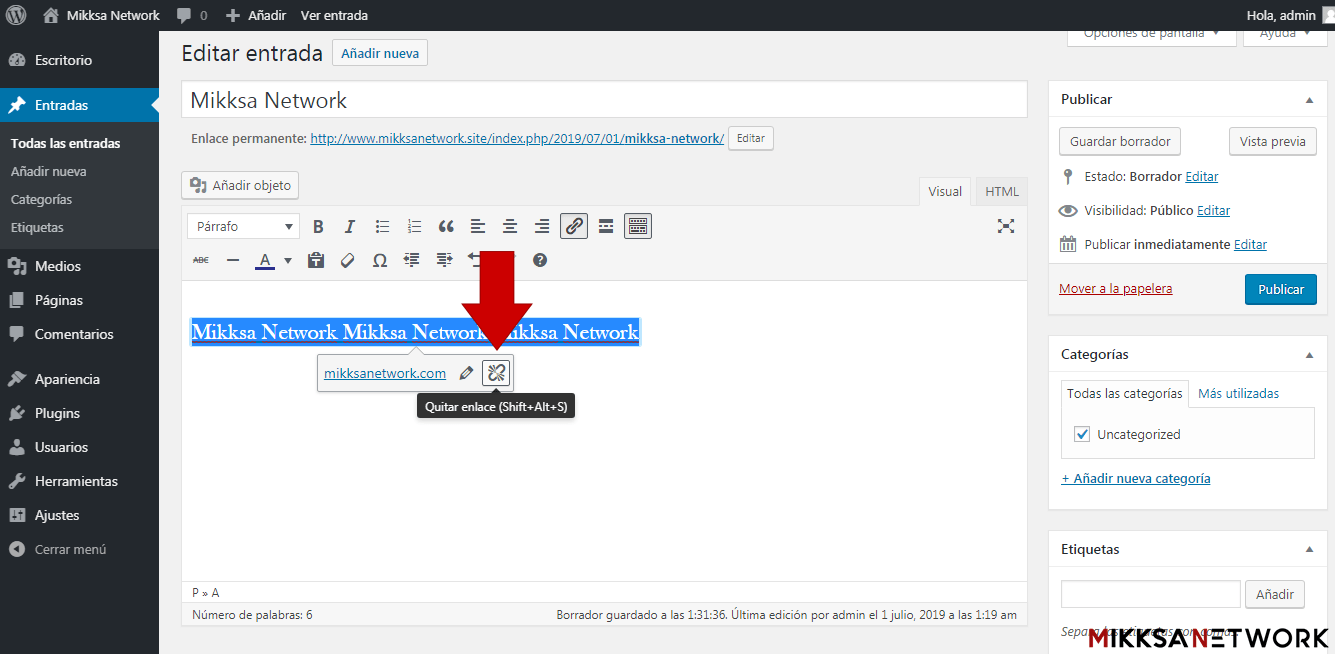Click the blue Publicar button
This screenshot has height=654, width=1335.
pyautogui.click(x=1280, y=289)
